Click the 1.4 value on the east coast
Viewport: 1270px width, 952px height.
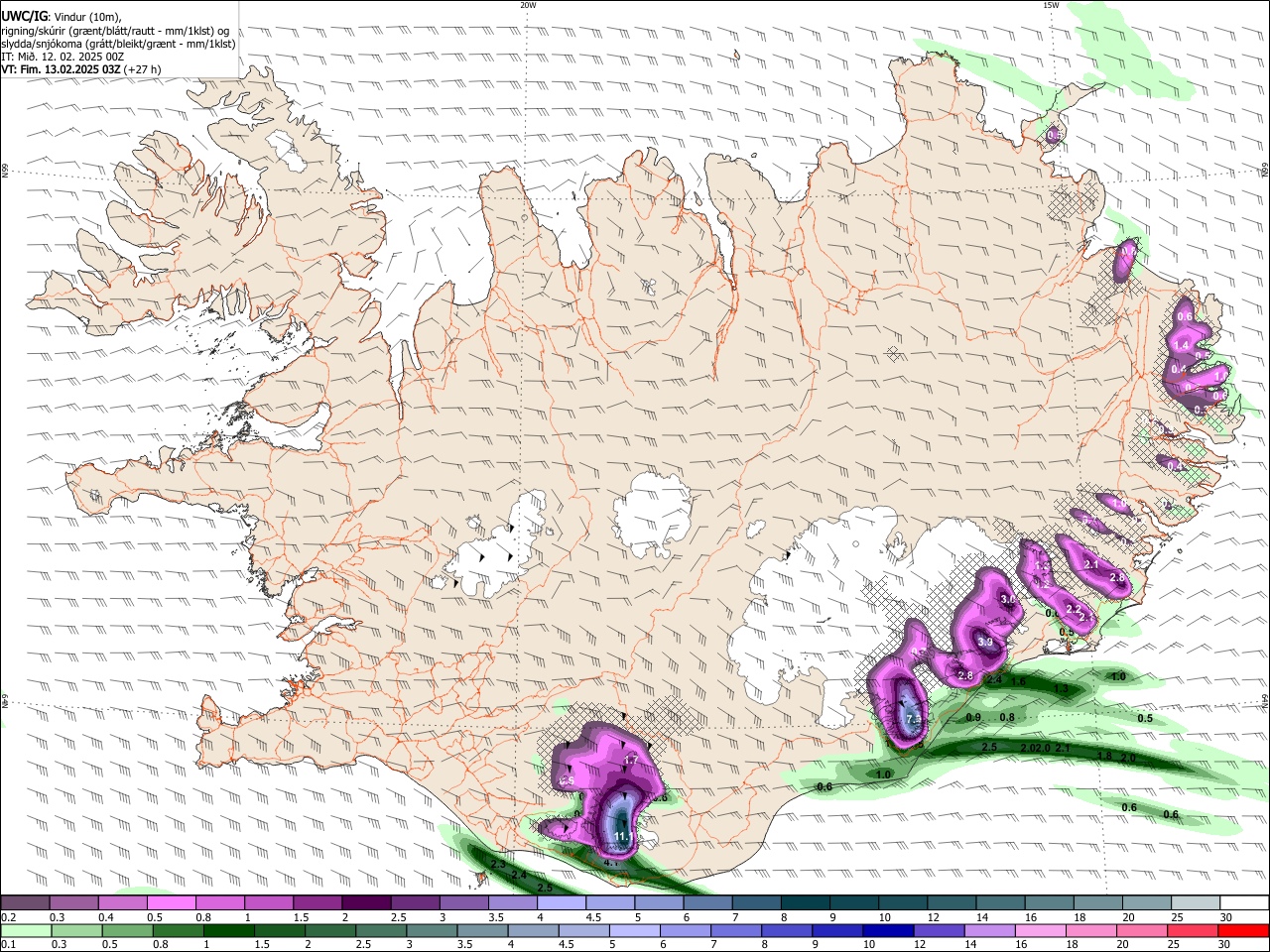coord(1181,345)
